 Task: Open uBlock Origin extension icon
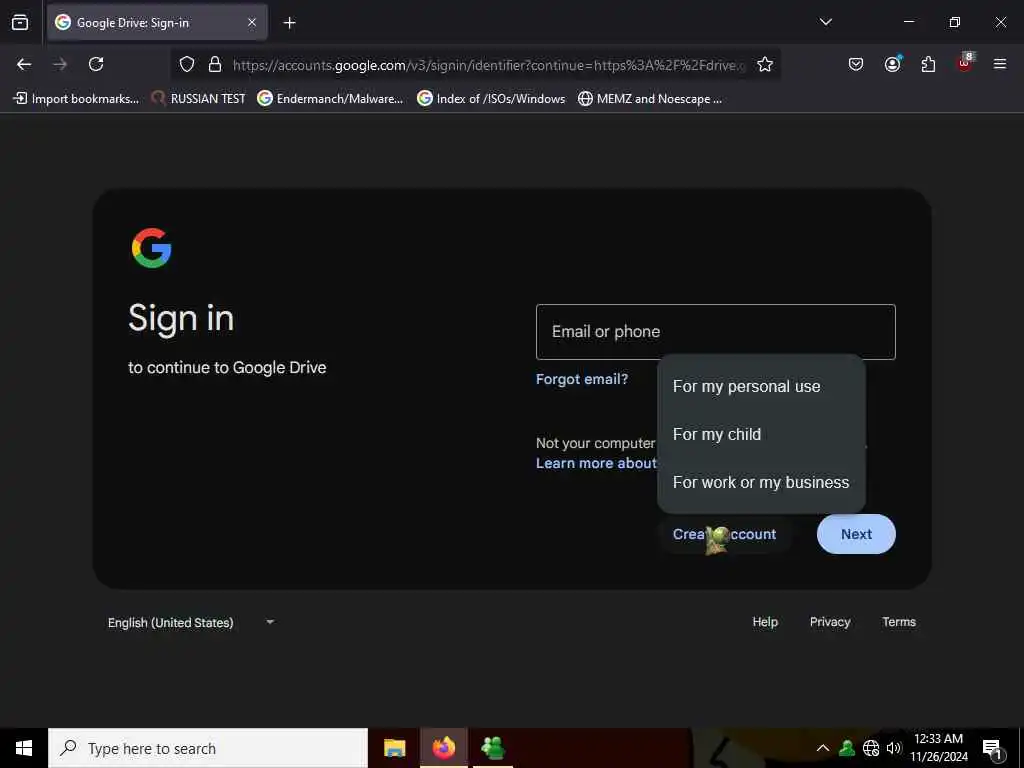pos(965,63)
